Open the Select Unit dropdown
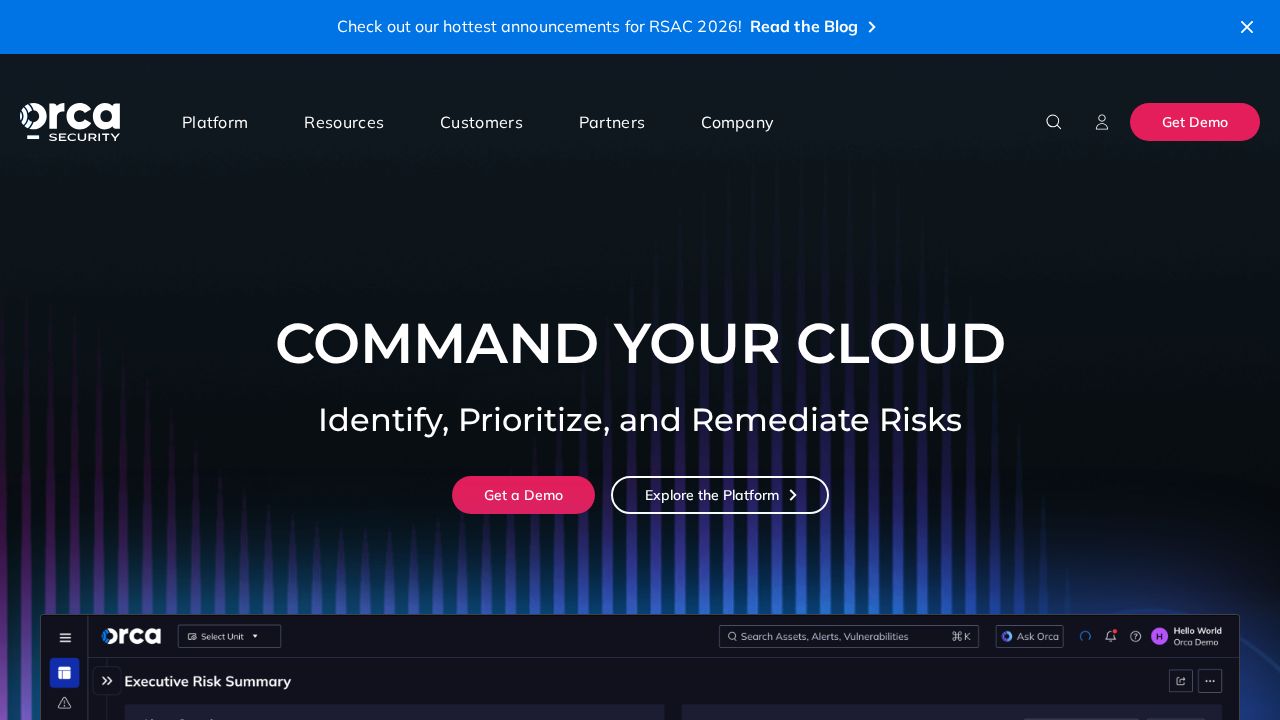1280x720 pixels. 229,636
